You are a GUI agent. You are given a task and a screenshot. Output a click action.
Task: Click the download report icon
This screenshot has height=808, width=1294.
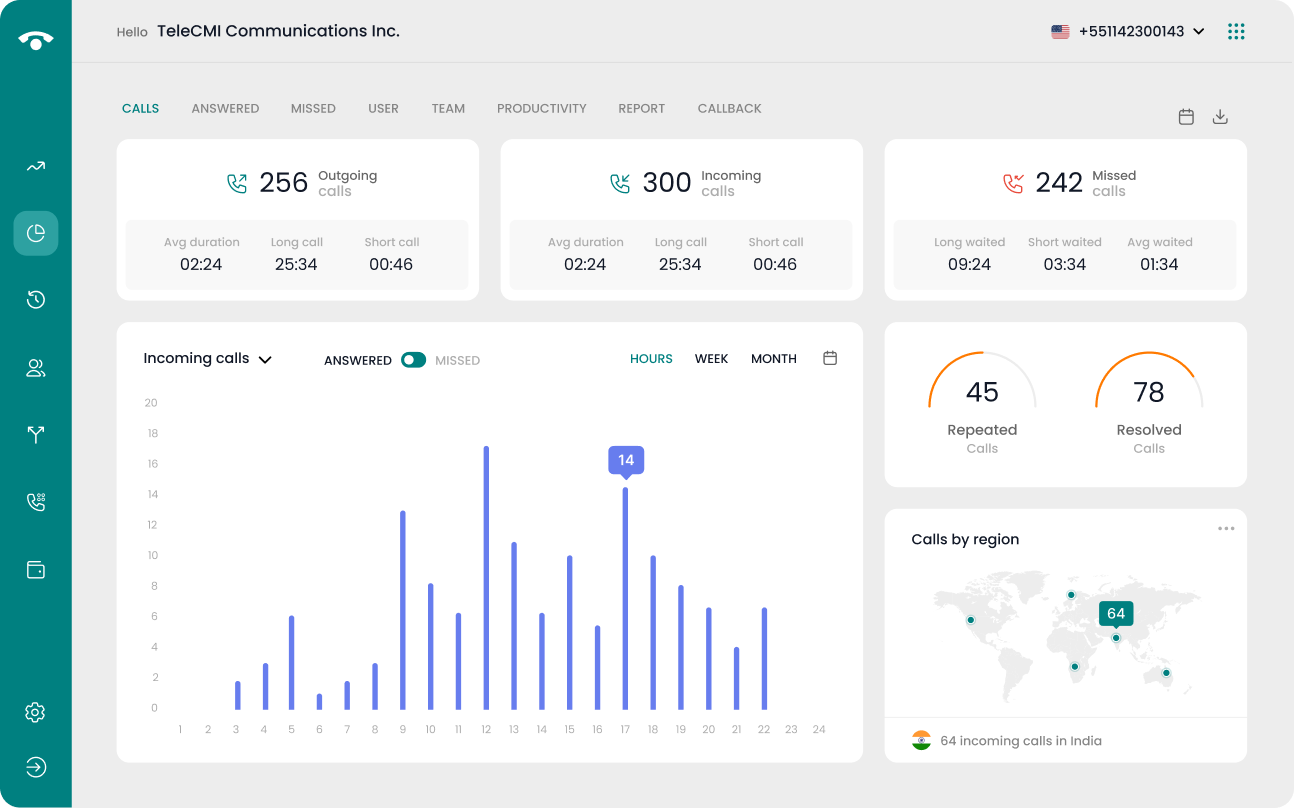(1220, 117)
